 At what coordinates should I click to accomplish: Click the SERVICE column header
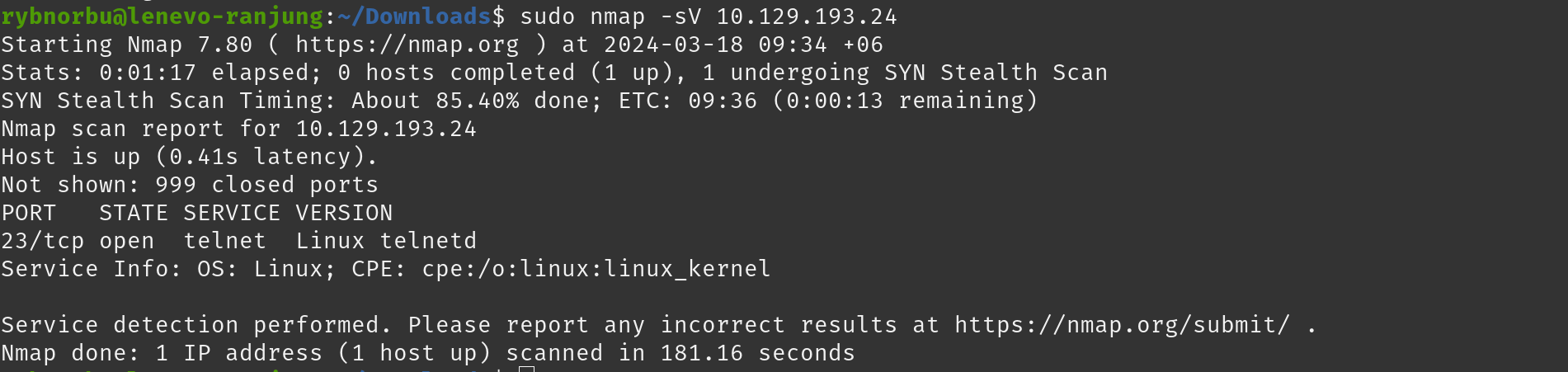point(232,213)
